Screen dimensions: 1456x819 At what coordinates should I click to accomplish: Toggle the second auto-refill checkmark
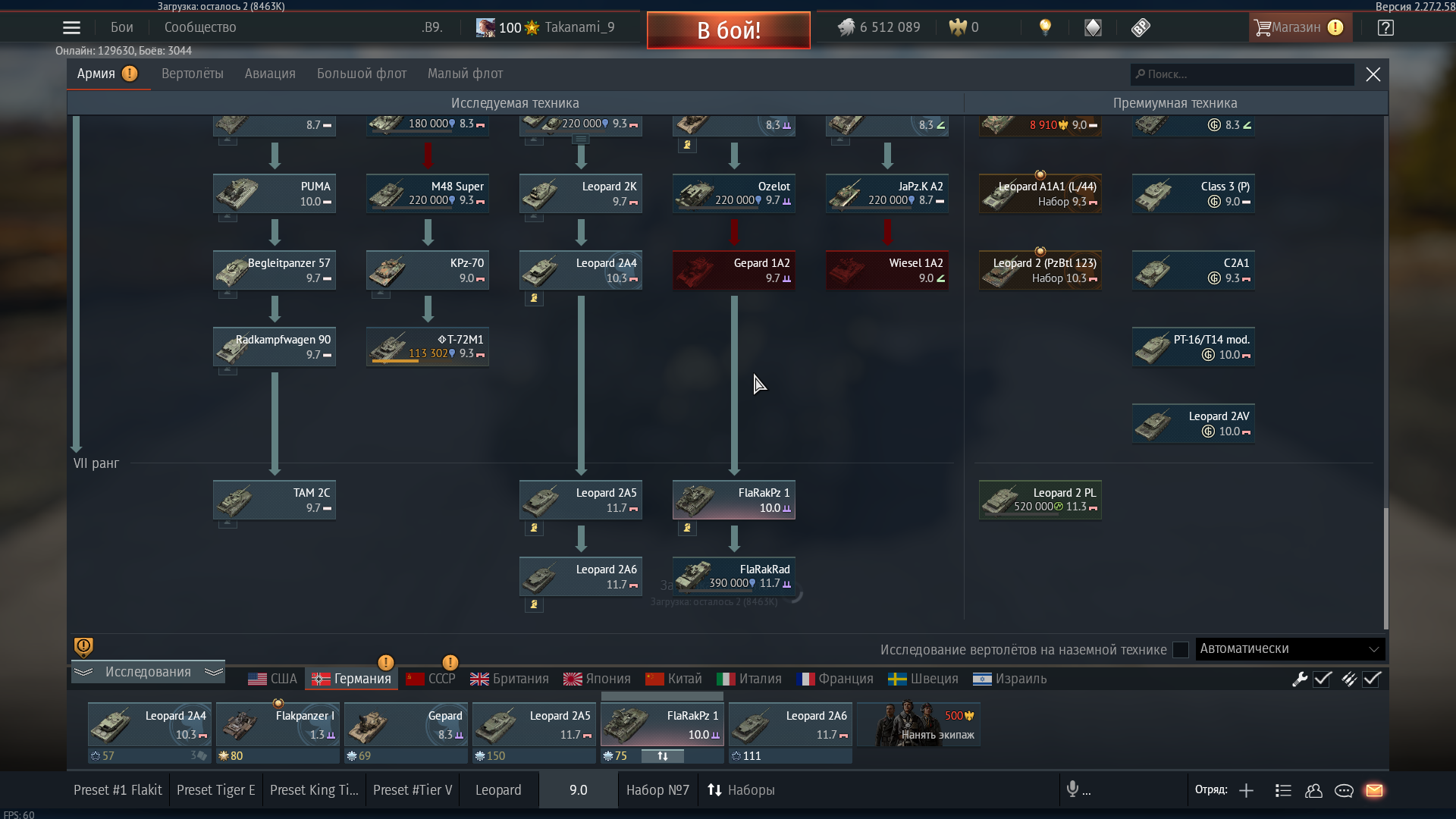click(x=1372, y=679)
